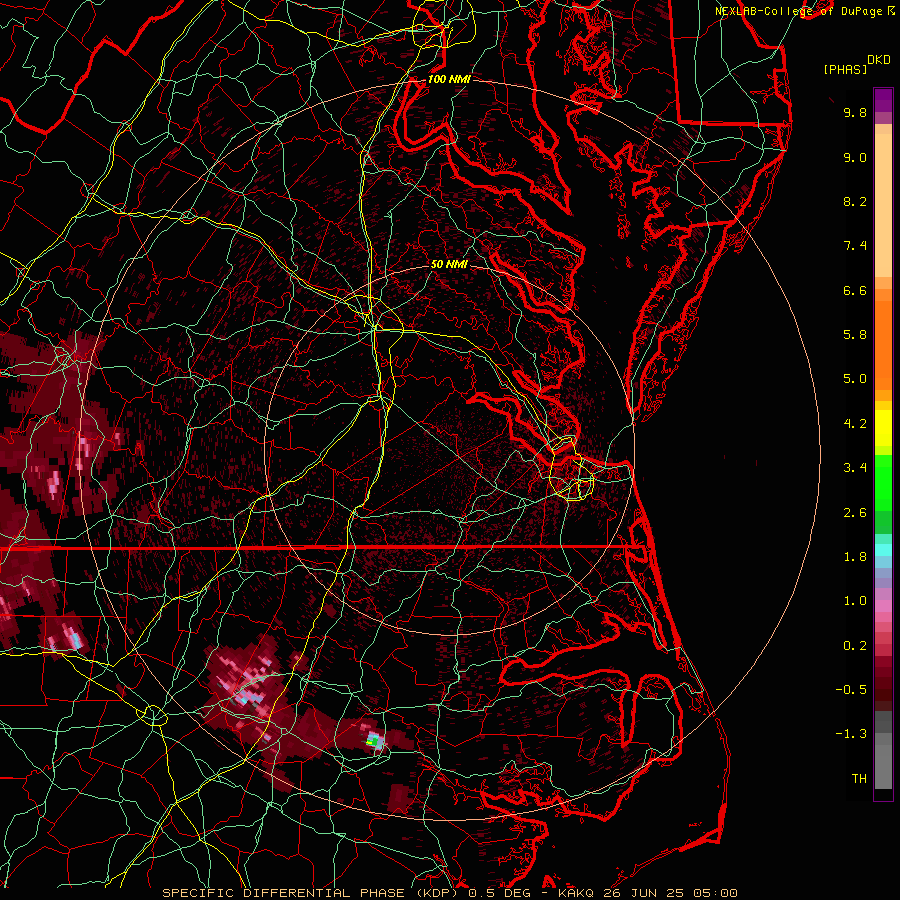Image resolution: width=900 pixels, height=900 pixels.
Task: Click the 2.6 legend value
Action: click(855, 513)
